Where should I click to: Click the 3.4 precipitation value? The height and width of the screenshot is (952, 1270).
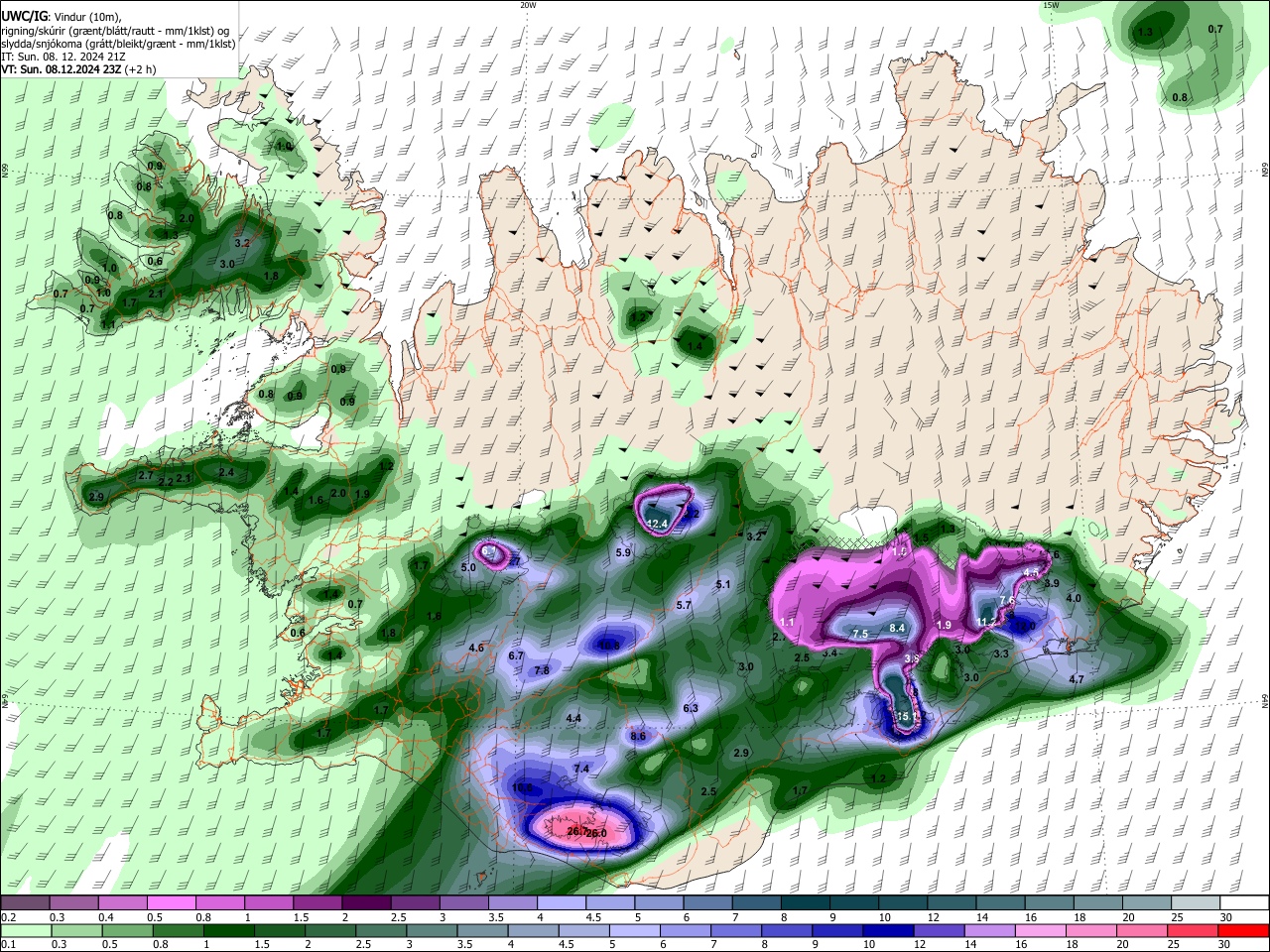(x=830, y=653)
